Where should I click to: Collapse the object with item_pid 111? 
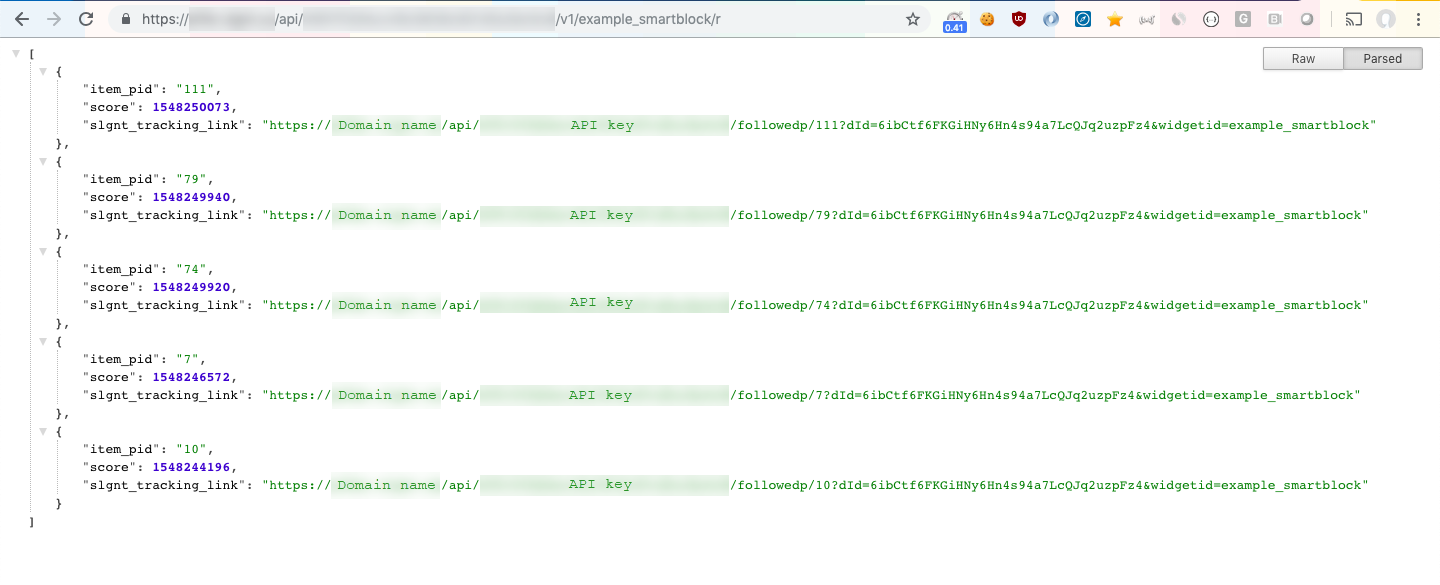(43, 72)
